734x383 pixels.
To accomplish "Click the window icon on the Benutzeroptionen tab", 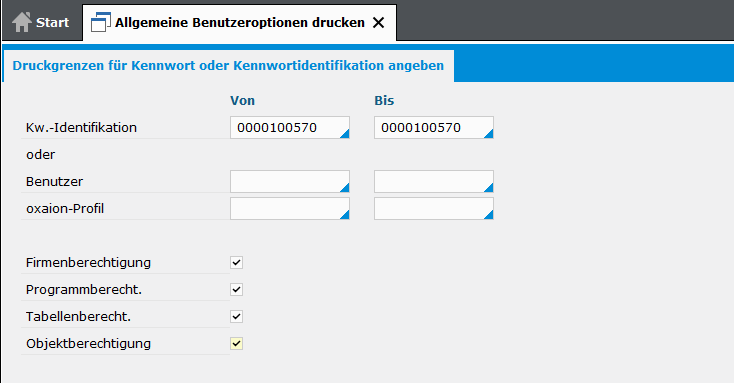I will coord(101,22).
